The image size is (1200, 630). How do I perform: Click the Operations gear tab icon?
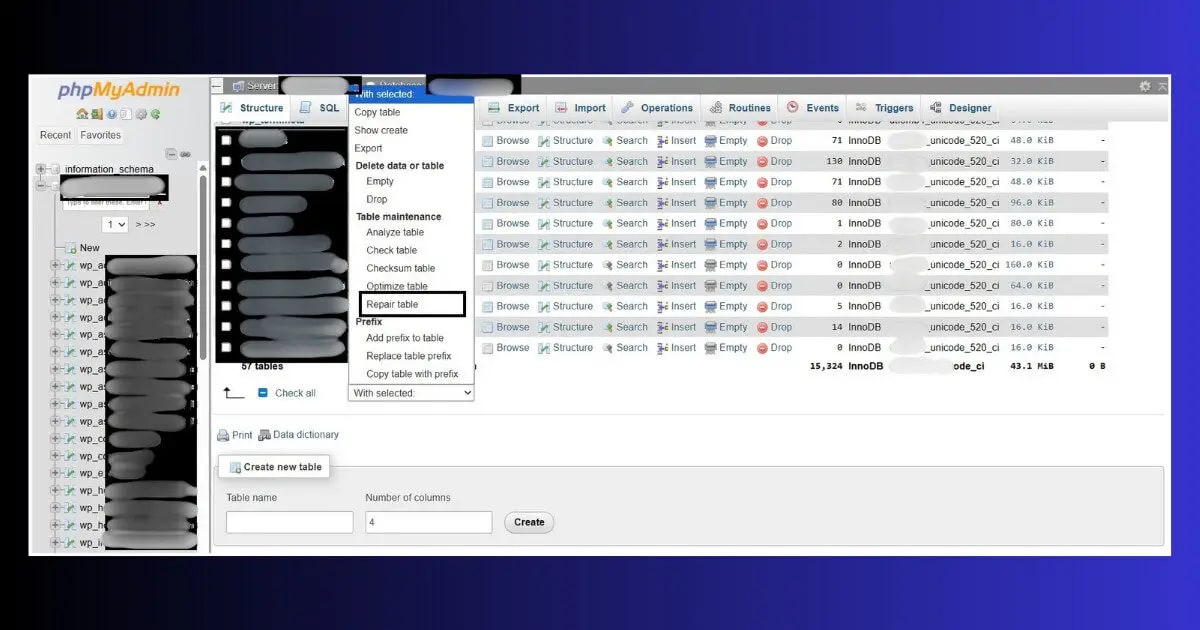click(x=629, y=107)
